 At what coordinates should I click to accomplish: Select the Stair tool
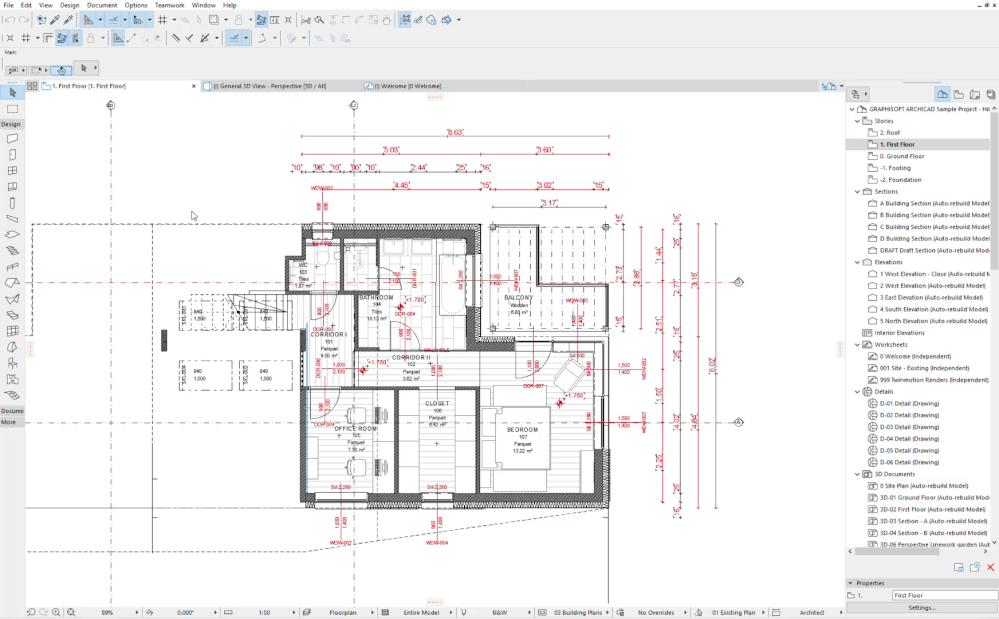(12, 251)
